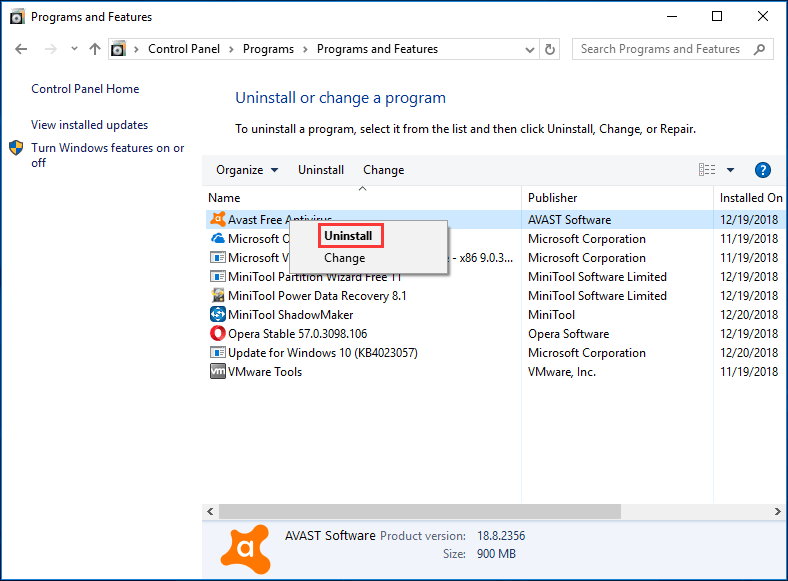
Task: Click the AVAST Software publisher cell
Action: (x=569, y=220)
